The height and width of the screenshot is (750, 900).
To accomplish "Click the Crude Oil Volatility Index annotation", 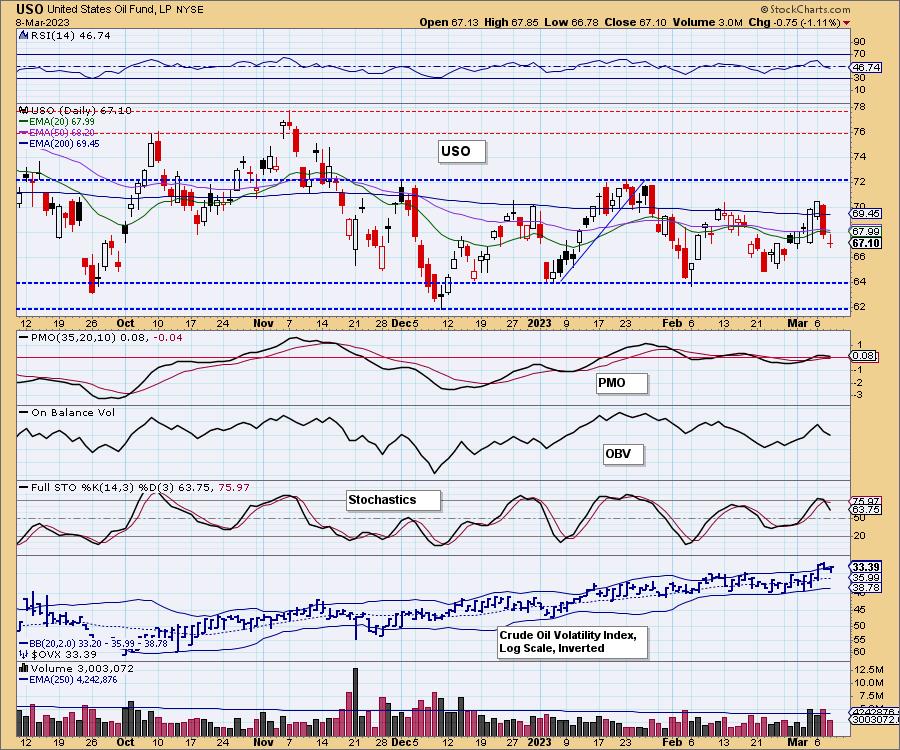I will [x=572, y=642].
